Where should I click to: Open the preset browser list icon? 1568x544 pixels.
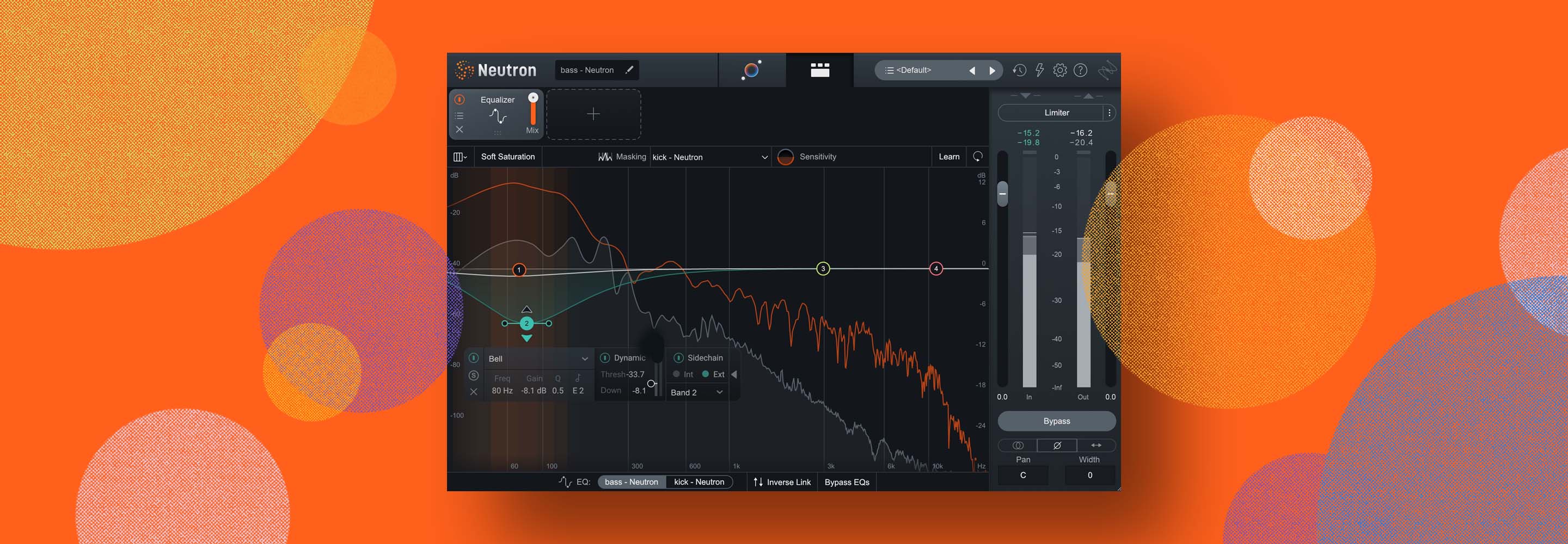889,71
